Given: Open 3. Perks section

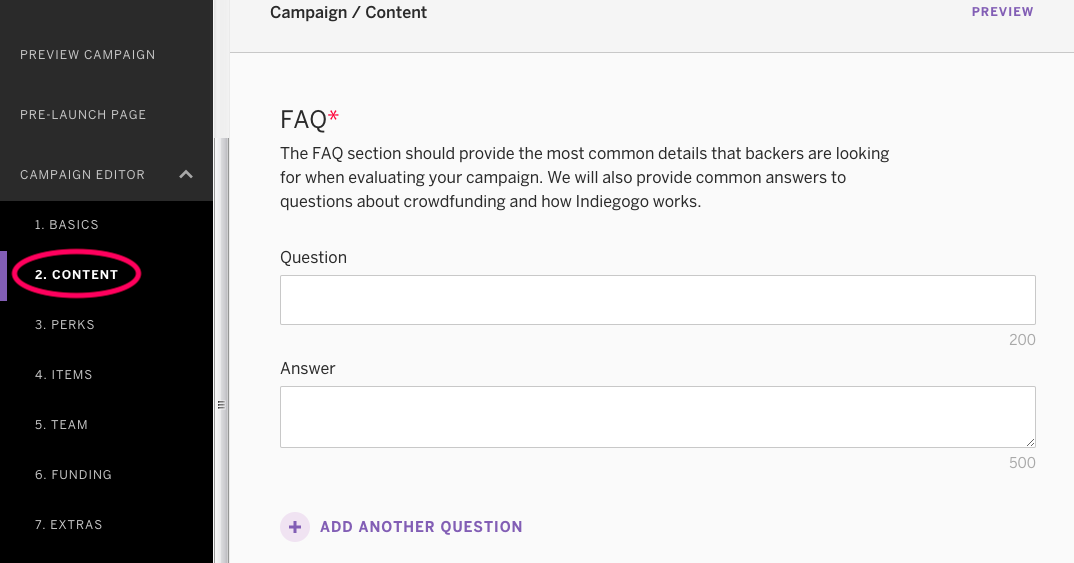Looking at the screenshot, I should click(x=64, y=325).
